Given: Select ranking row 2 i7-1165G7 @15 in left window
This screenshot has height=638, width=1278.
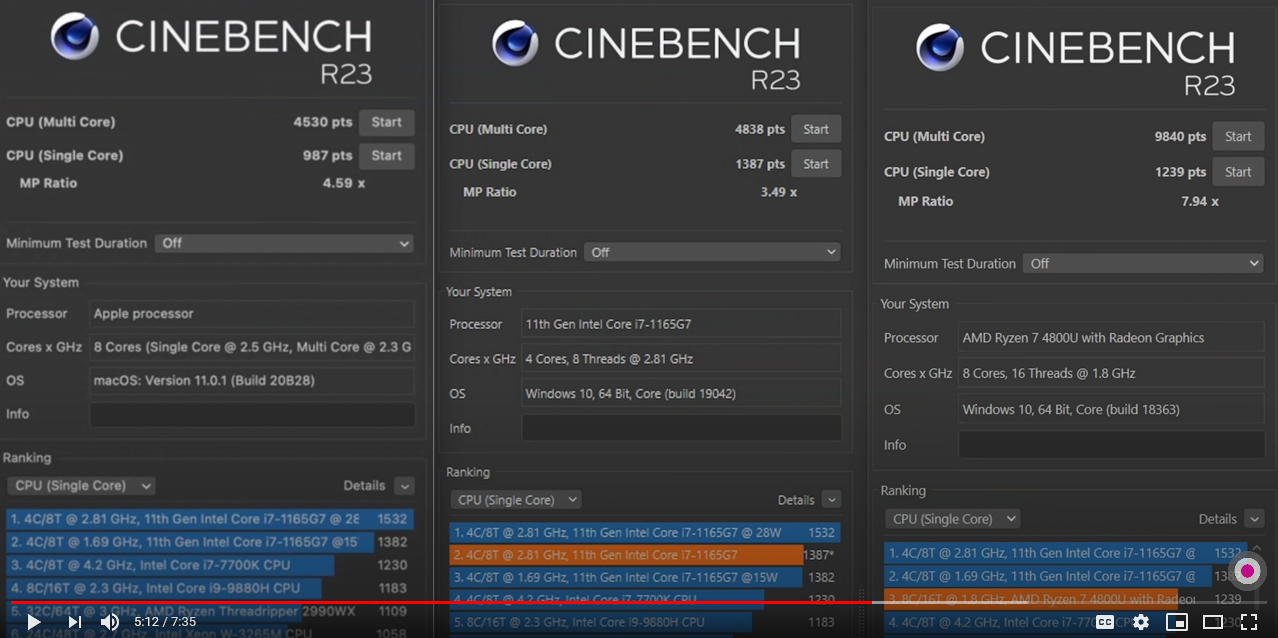Looking at the screenshot, I should point(210,542).
